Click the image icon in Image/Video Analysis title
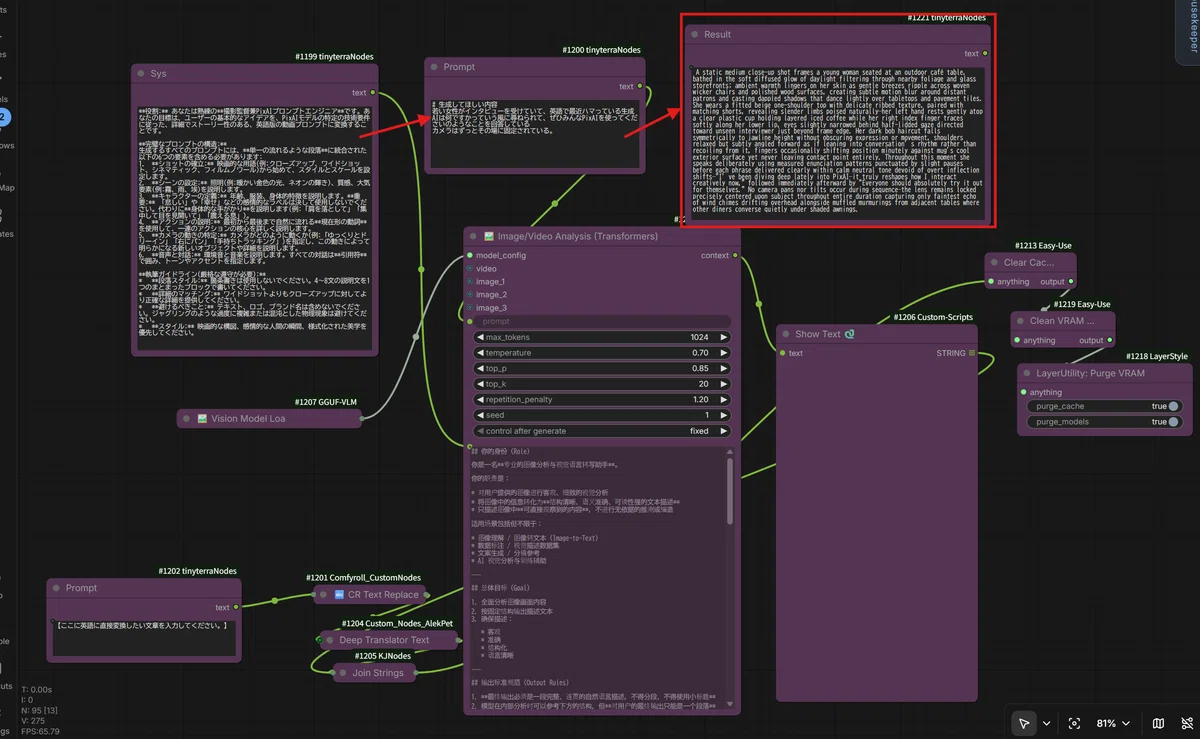This screenshot has height=739, width=1200. click(x=490, y=237)
